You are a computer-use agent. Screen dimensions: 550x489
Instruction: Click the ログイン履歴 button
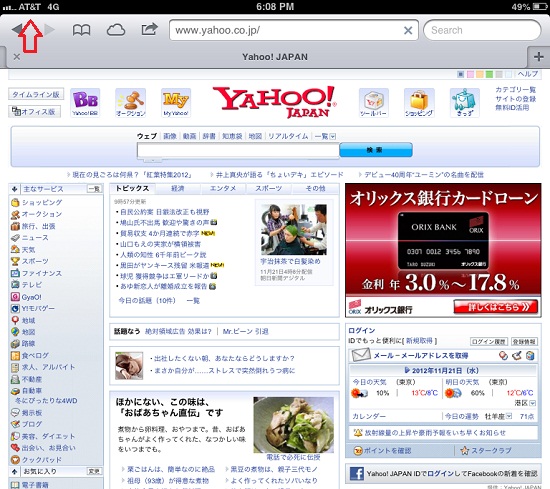coord(488,341)
